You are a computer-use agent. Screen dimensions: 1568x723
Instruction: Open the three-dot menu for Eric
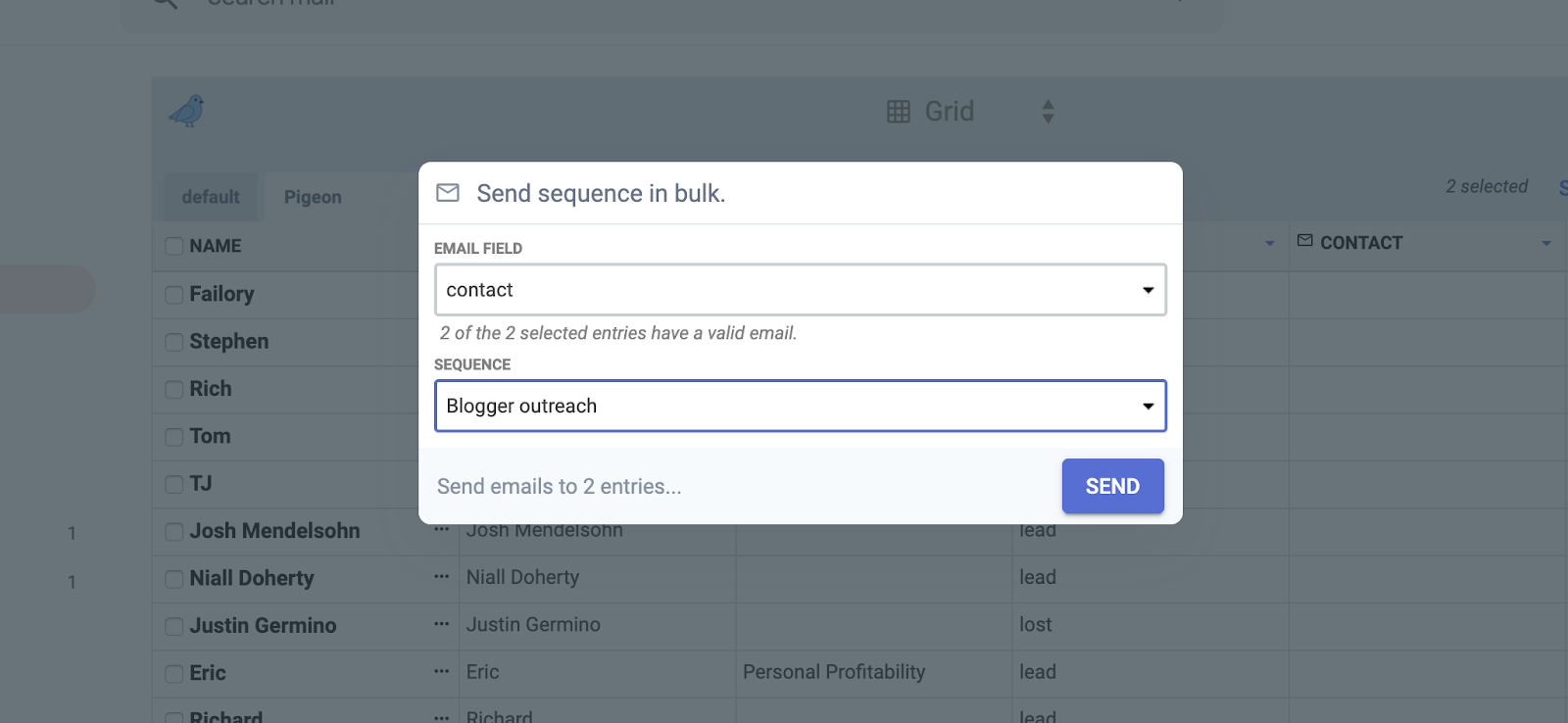coord(442,672)
